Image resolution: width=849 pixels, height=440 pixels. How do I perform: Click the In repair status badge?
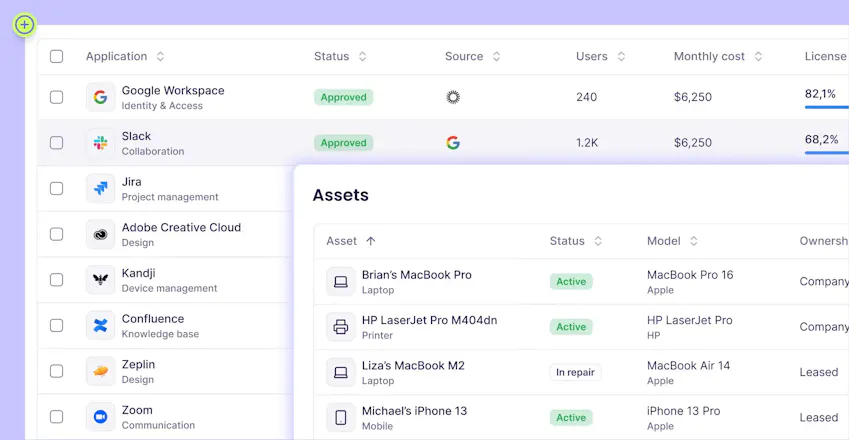click(x=575, y=372)
